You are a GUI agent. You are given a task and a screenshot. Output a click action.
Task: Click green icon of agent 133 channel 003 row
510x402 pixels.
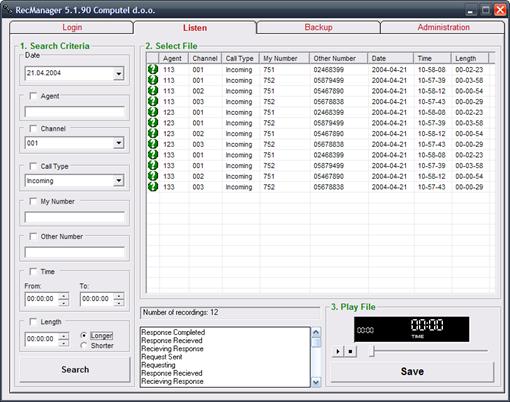(x=153, y=187)
